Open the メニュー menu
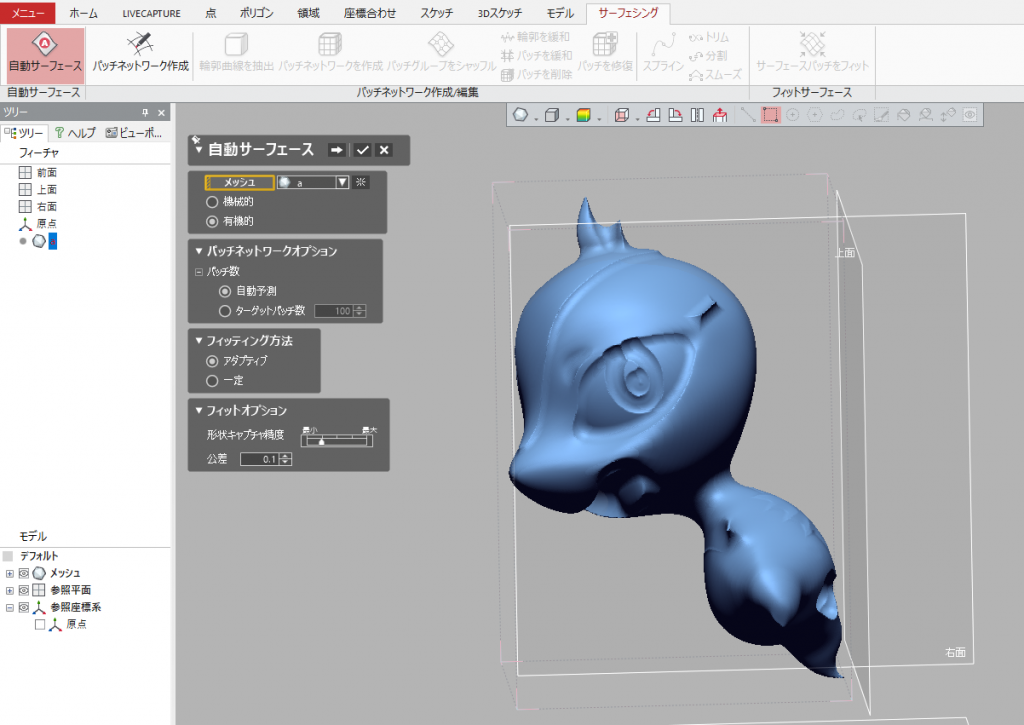1024x725 pixels. click(28, 13)
